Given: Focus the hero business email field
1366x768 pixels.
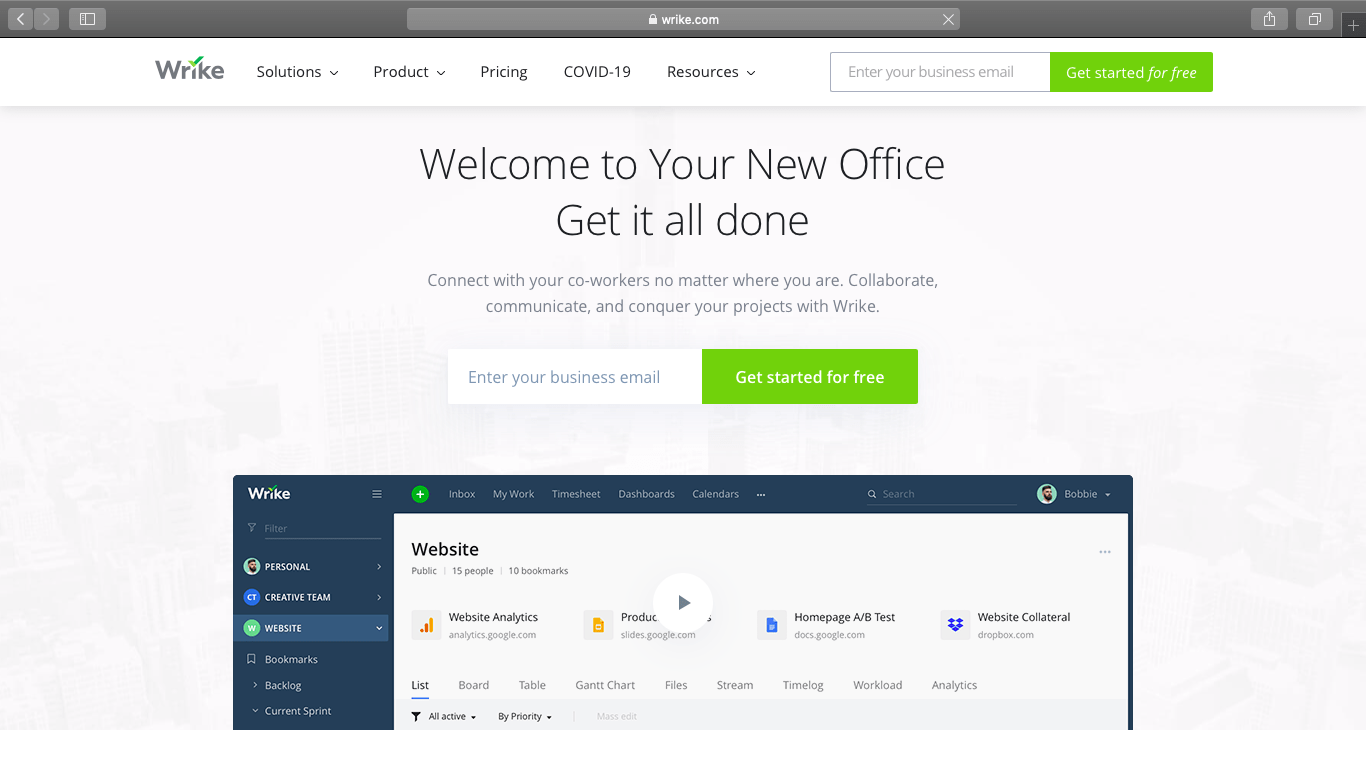Looking at the screenshot, I should (x=575, y=377).
